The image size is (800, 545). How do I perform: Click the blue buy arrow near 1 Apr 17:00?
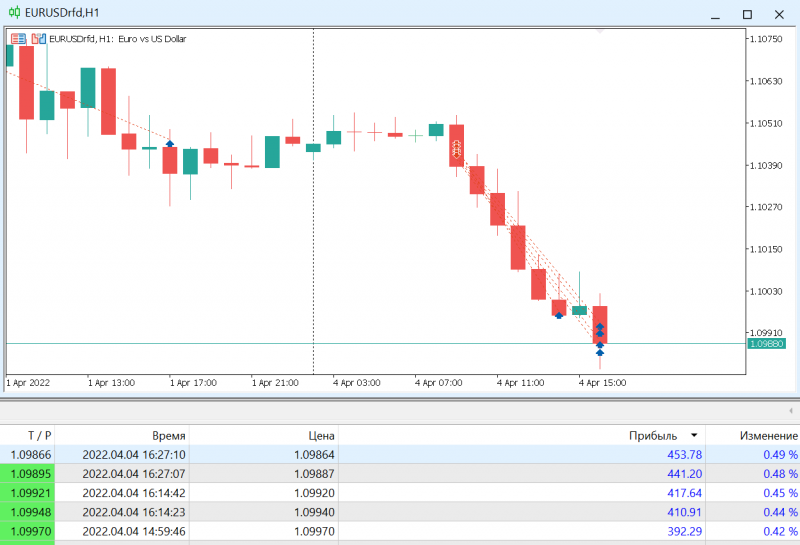click(170, 144)
